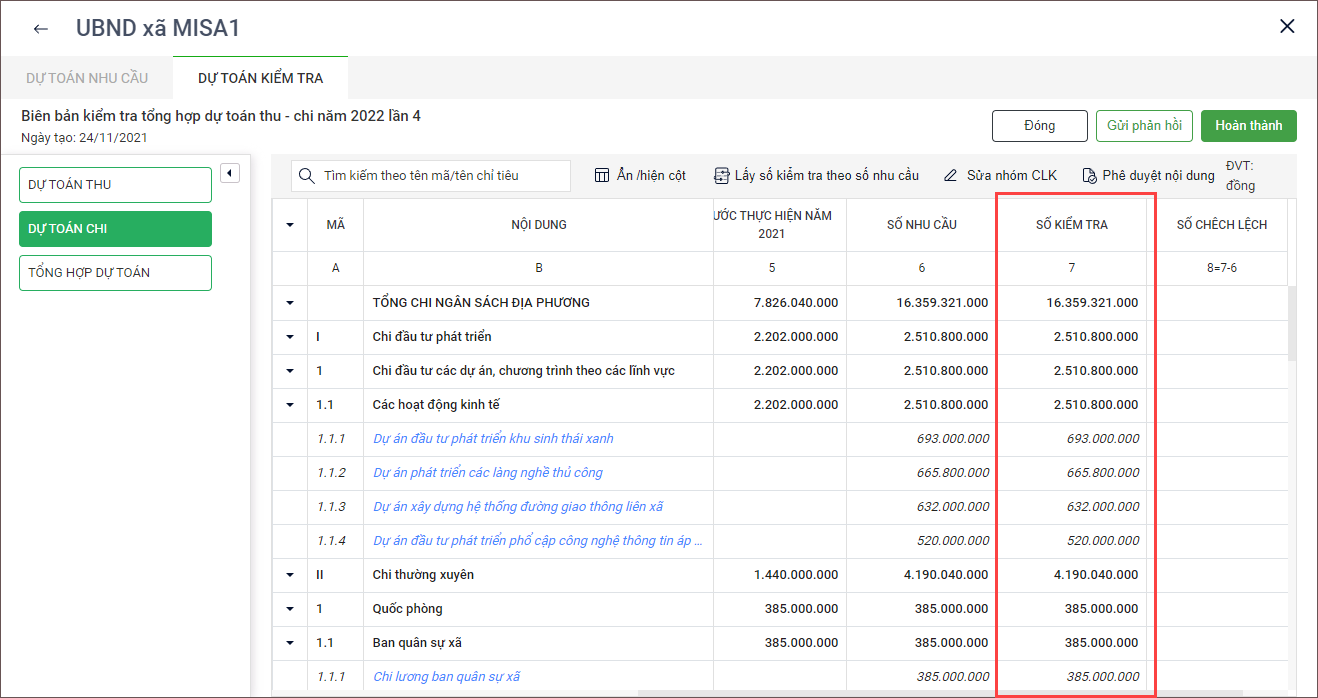Click the Ẩn/hiện cột column icon
1318x698 pixels.
602,176
